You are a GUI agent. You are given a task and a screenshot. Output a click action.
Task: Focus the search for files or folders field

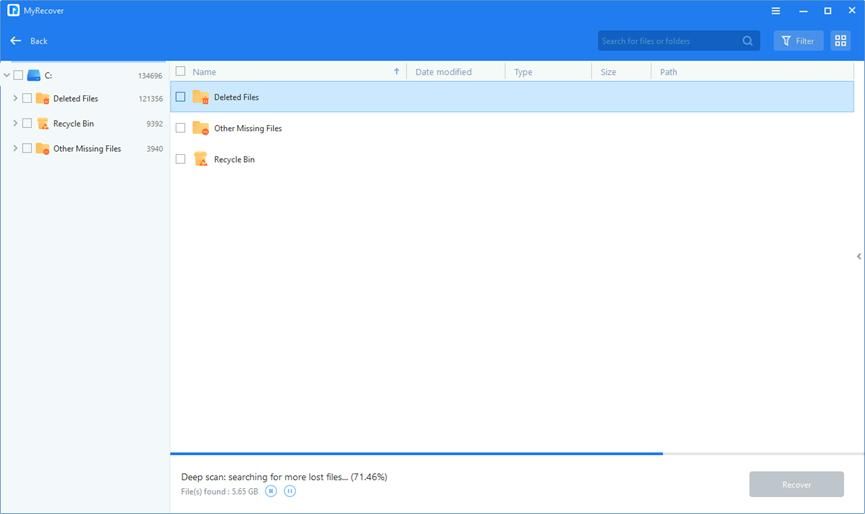668,41
